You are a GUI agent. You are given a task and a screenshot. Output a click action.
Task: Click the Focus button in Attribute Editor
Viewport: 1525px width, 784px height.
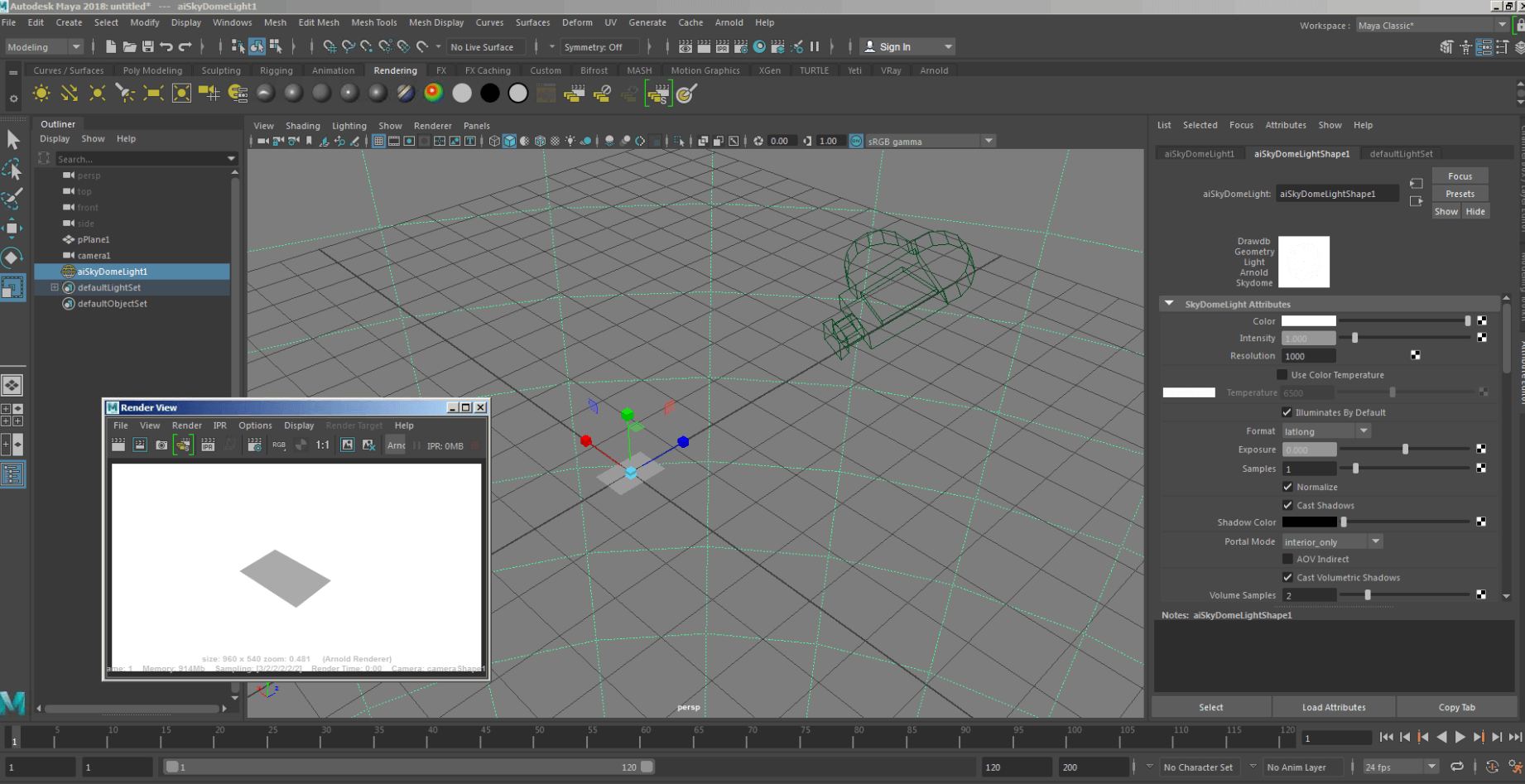pos(1460,176)
